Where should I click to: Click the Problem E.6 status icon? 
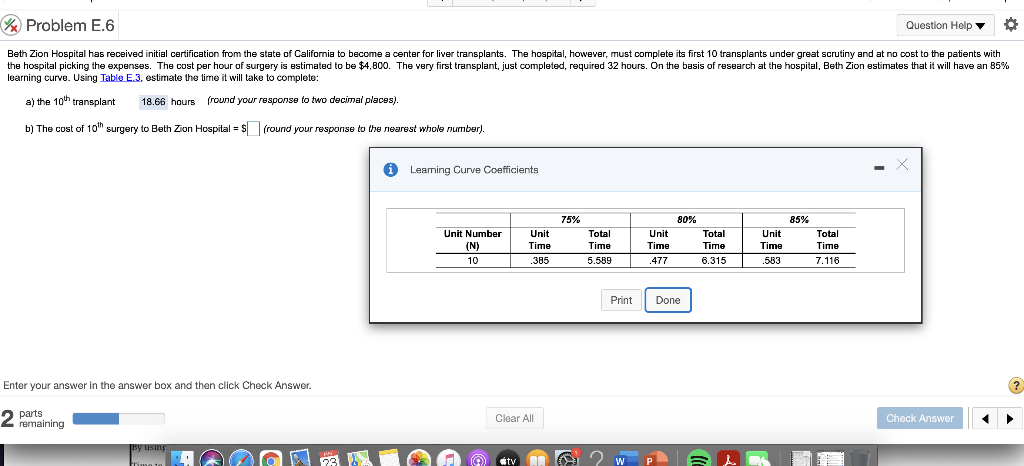coord(12,25)
